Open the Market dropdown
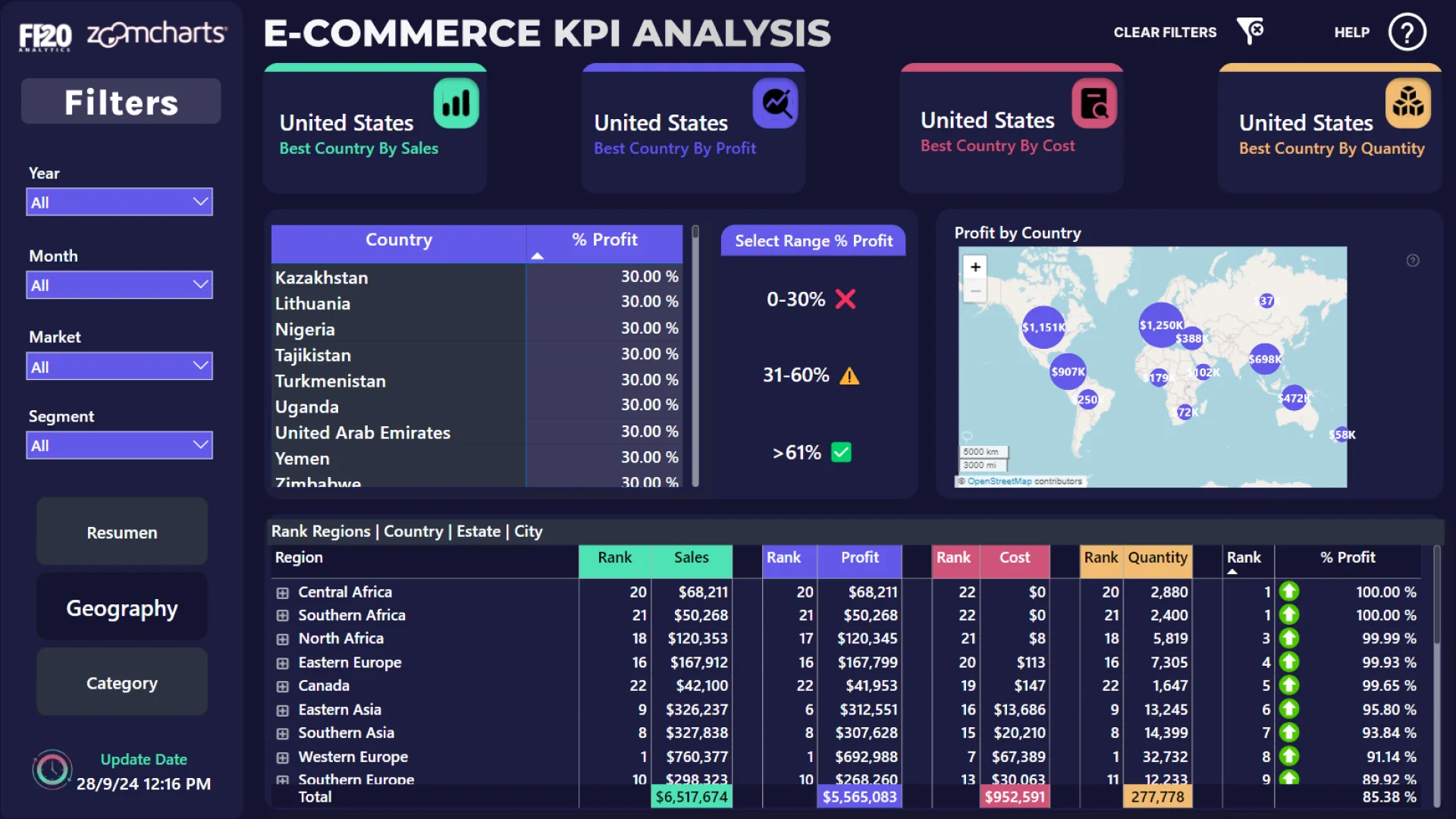Image resolution: width=1456 pixels, height=819 pixels. (119, 367)
